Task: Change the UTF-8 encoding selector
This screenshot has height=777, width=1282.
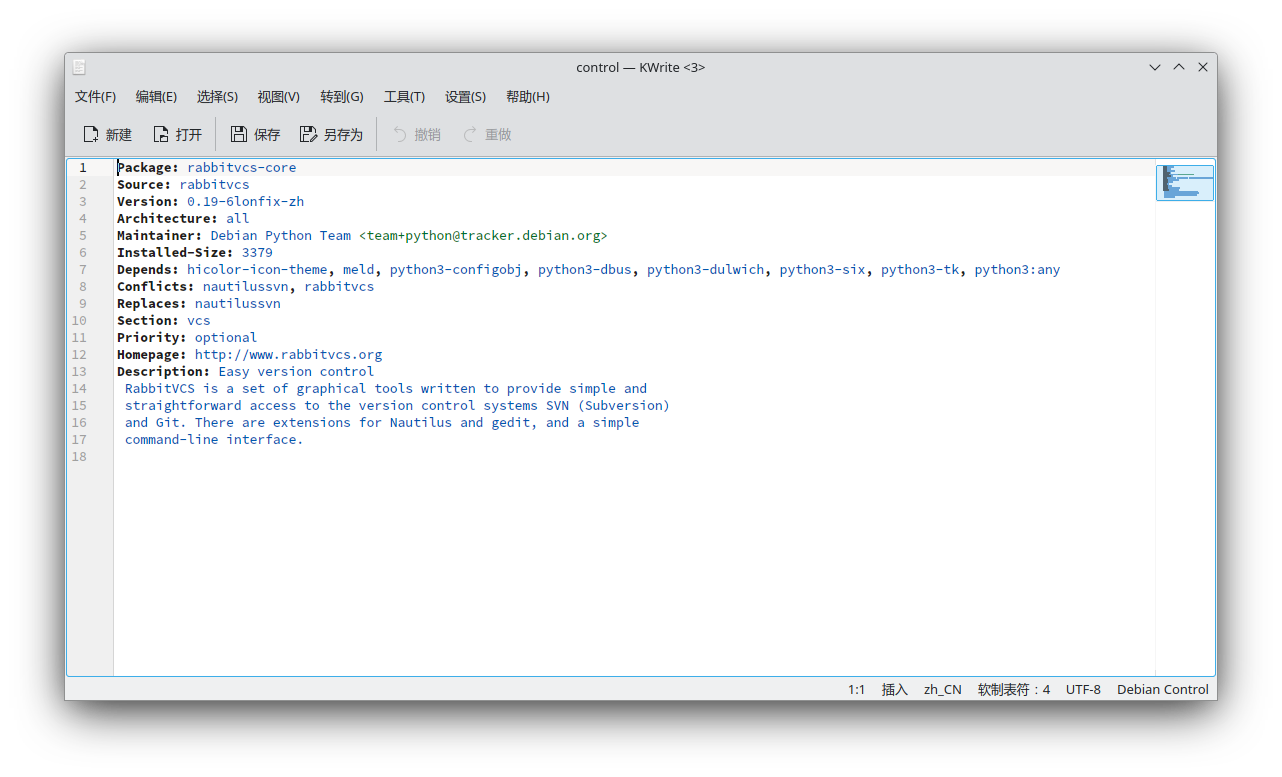Action: tap(1083, 689)
